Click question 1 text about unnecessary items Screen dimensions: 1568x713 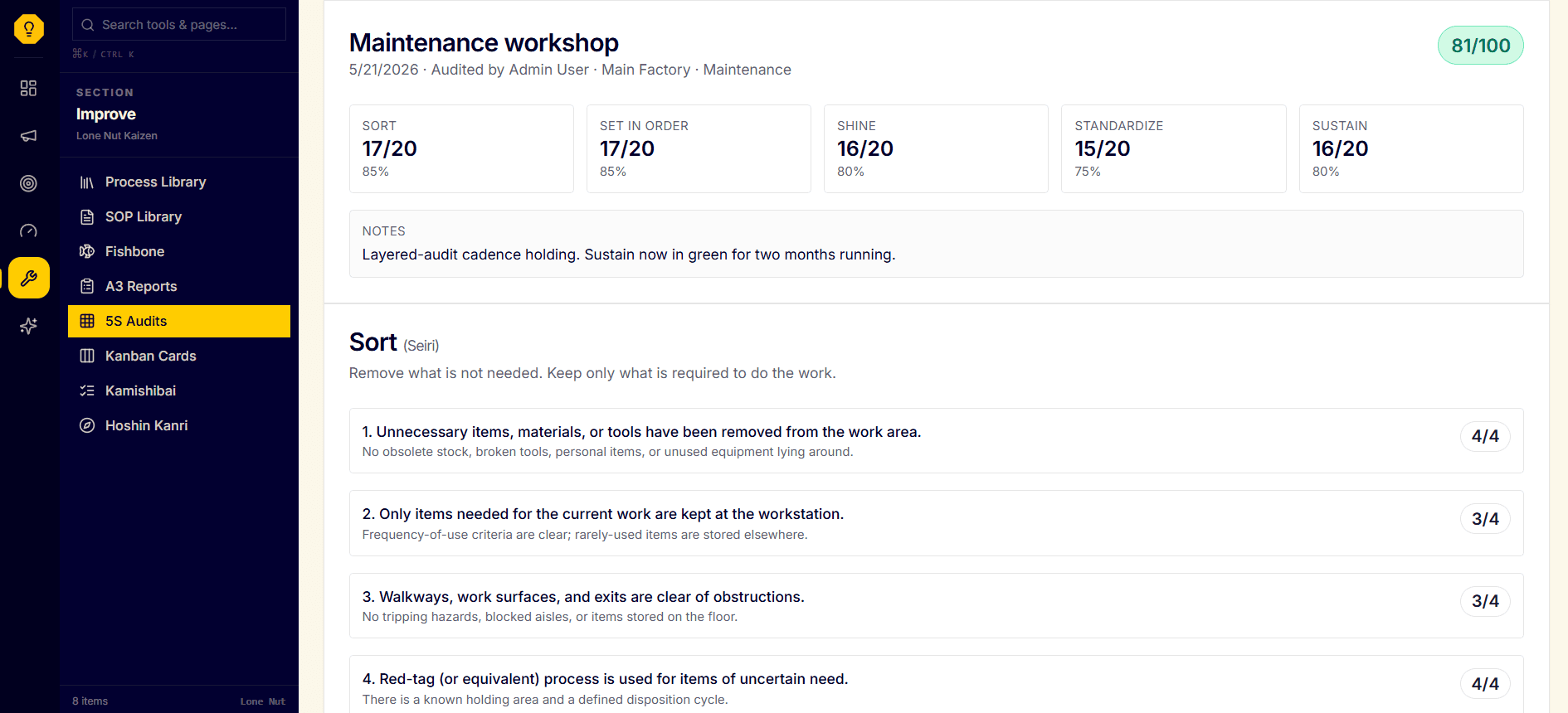click(641, 432)
